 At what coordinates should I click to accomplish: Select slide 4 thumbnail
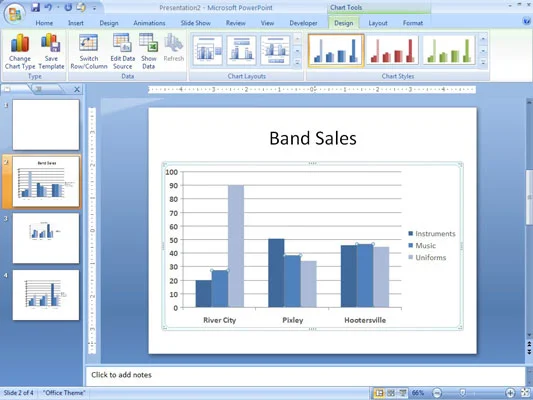point(46,295)
